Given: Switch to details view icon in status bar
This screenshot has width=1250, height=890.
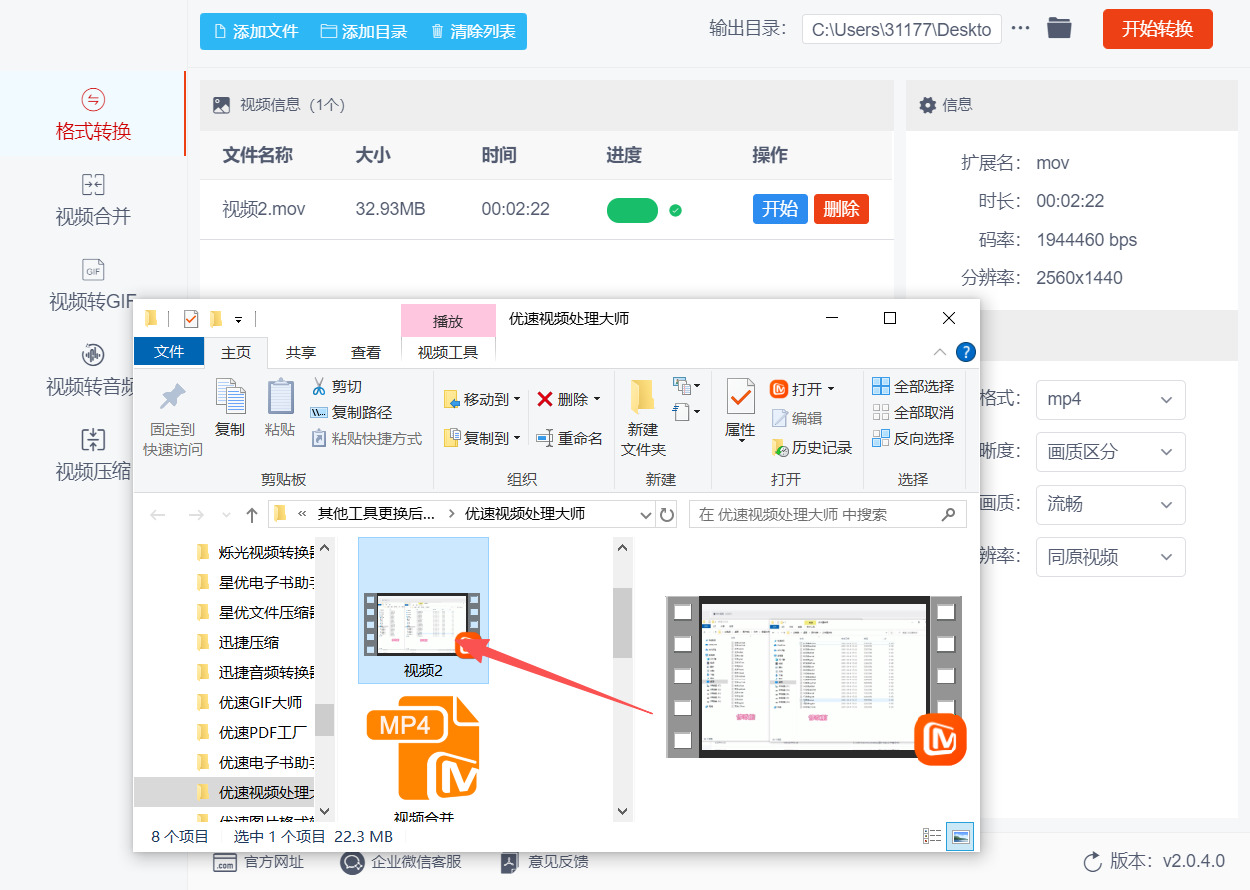Looking at the screenshot, I should 932,836.
